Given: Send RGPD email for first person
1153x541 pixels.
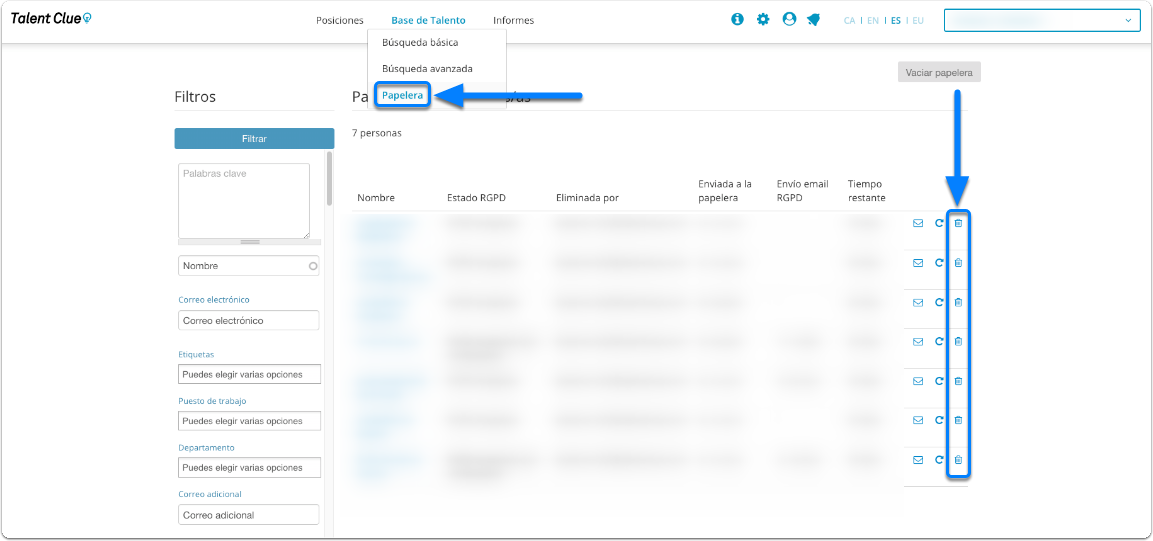Looking at the screenshot, I should pos(918,223).
